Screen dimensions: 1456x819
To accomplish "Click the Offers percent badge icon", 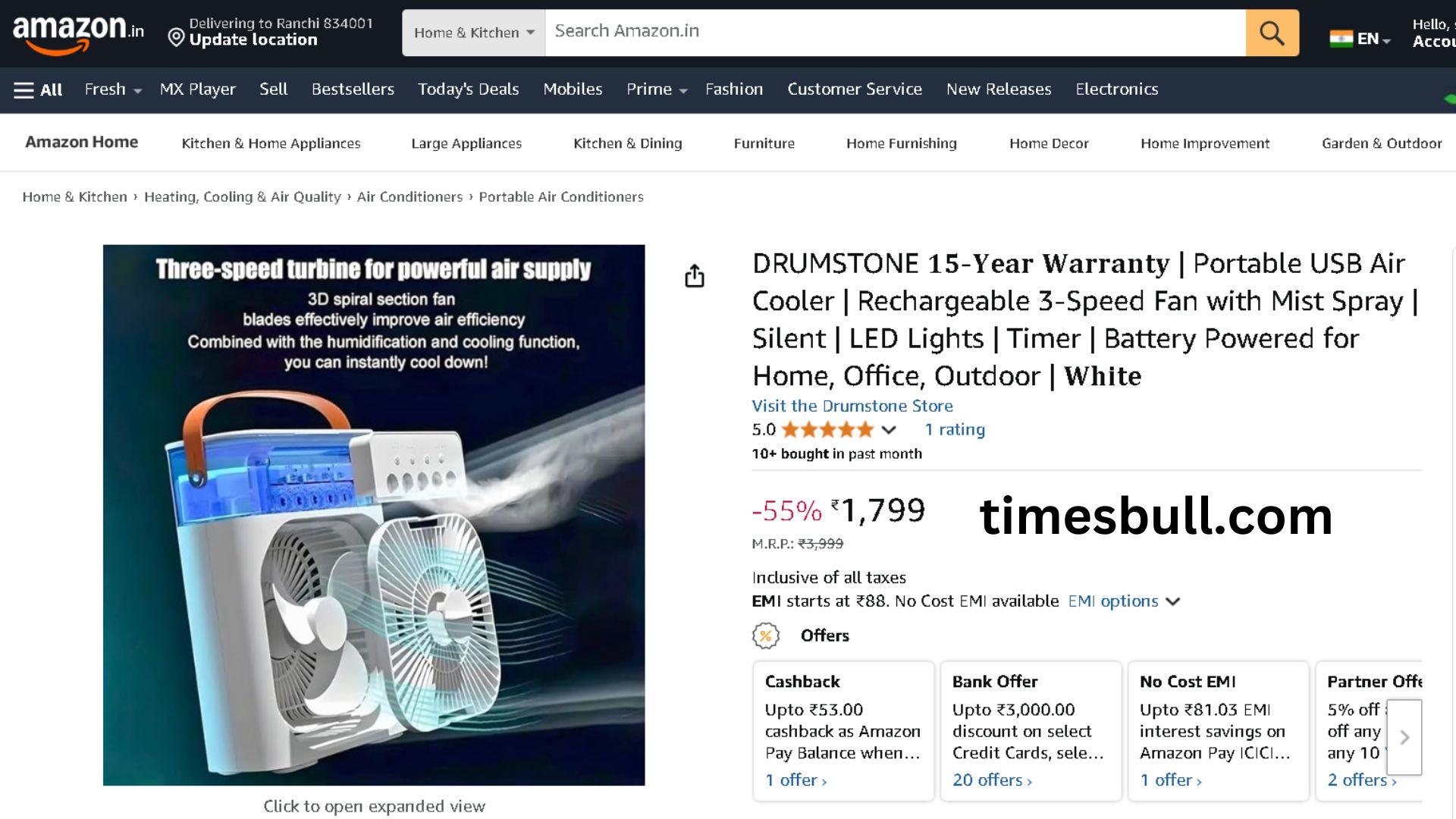I will pyautogui.click(x=766, y=635).
